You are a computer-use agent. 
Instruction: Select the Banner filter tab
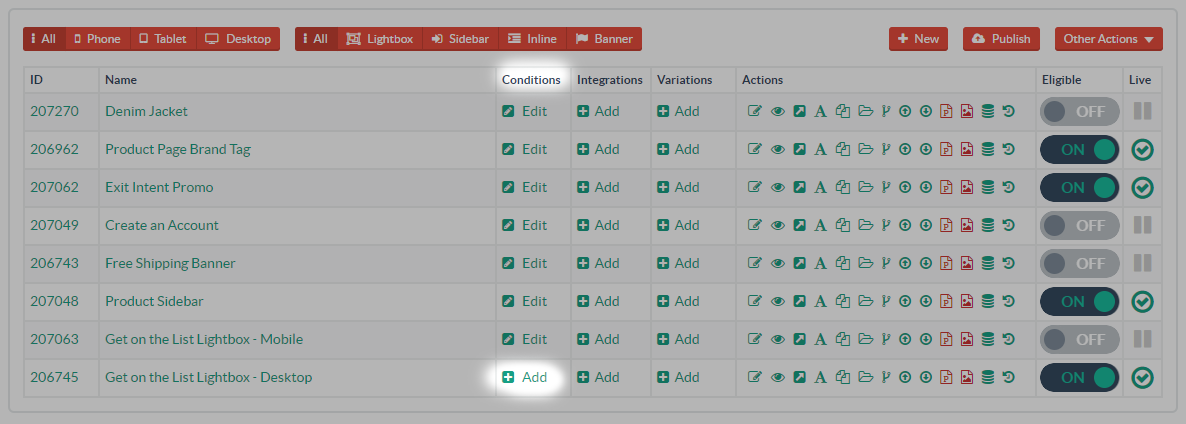click(604, 39)
